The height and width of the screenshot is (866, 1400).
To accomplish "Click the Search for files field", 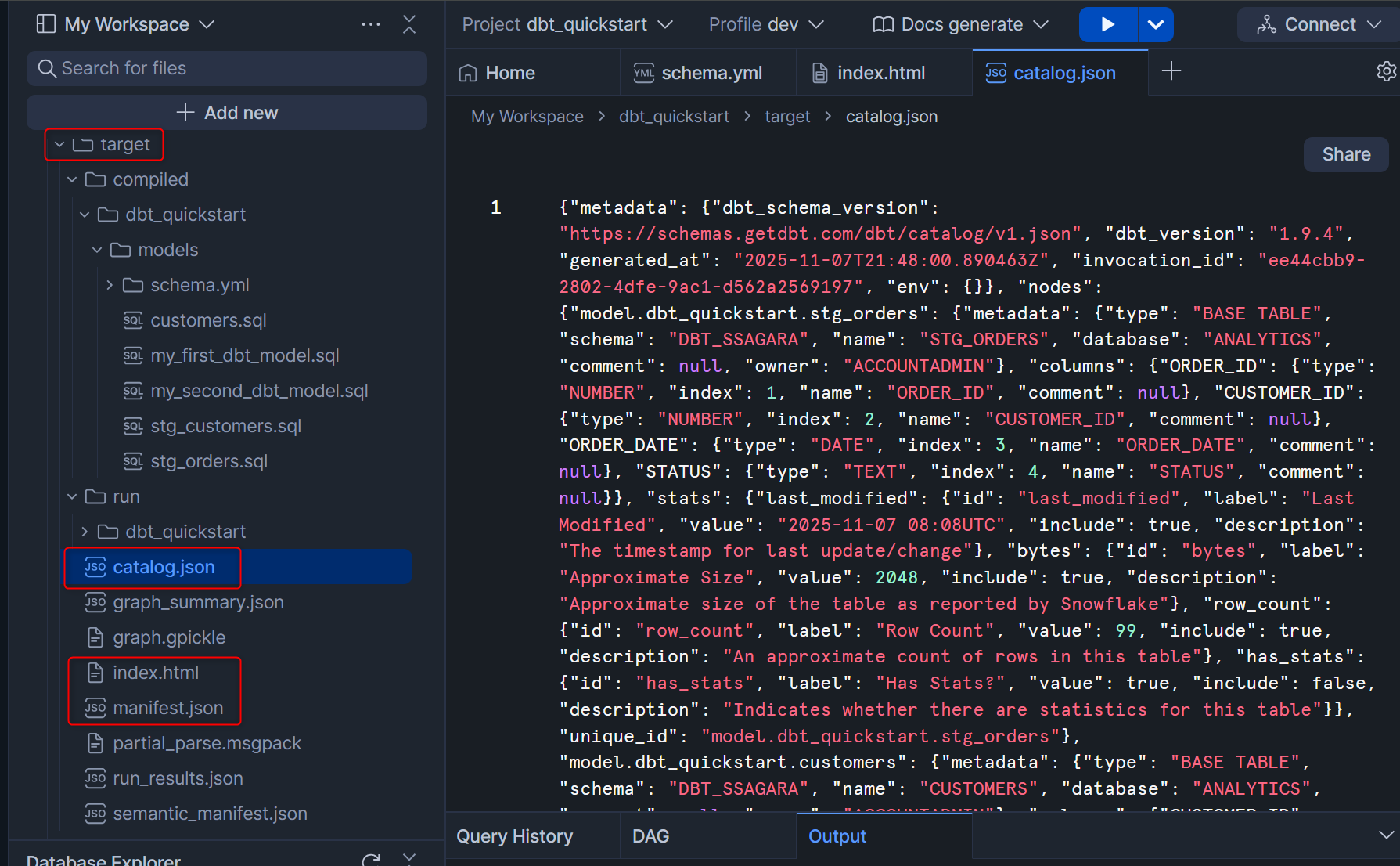I will (x=227, y=69).
